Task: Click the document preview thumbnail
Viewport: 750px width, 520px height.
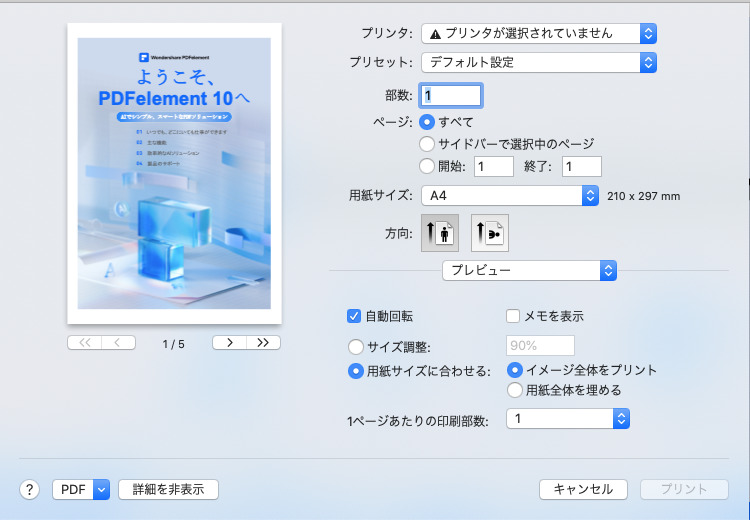Action: [x=175, y=174]
